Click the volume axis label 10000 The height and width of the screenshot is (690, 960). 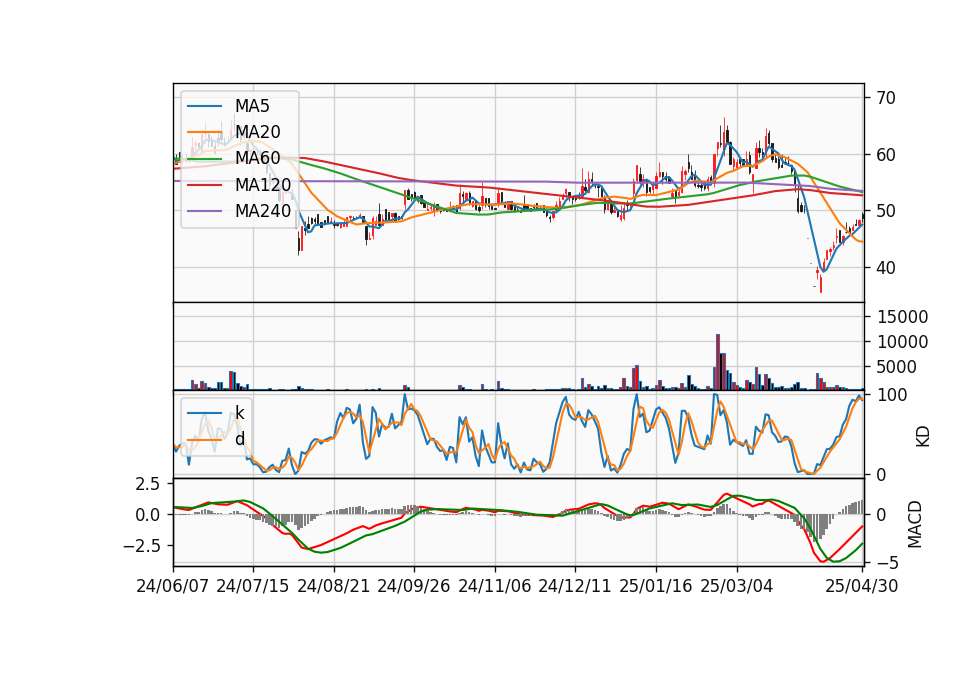click(x=902, y=342)
